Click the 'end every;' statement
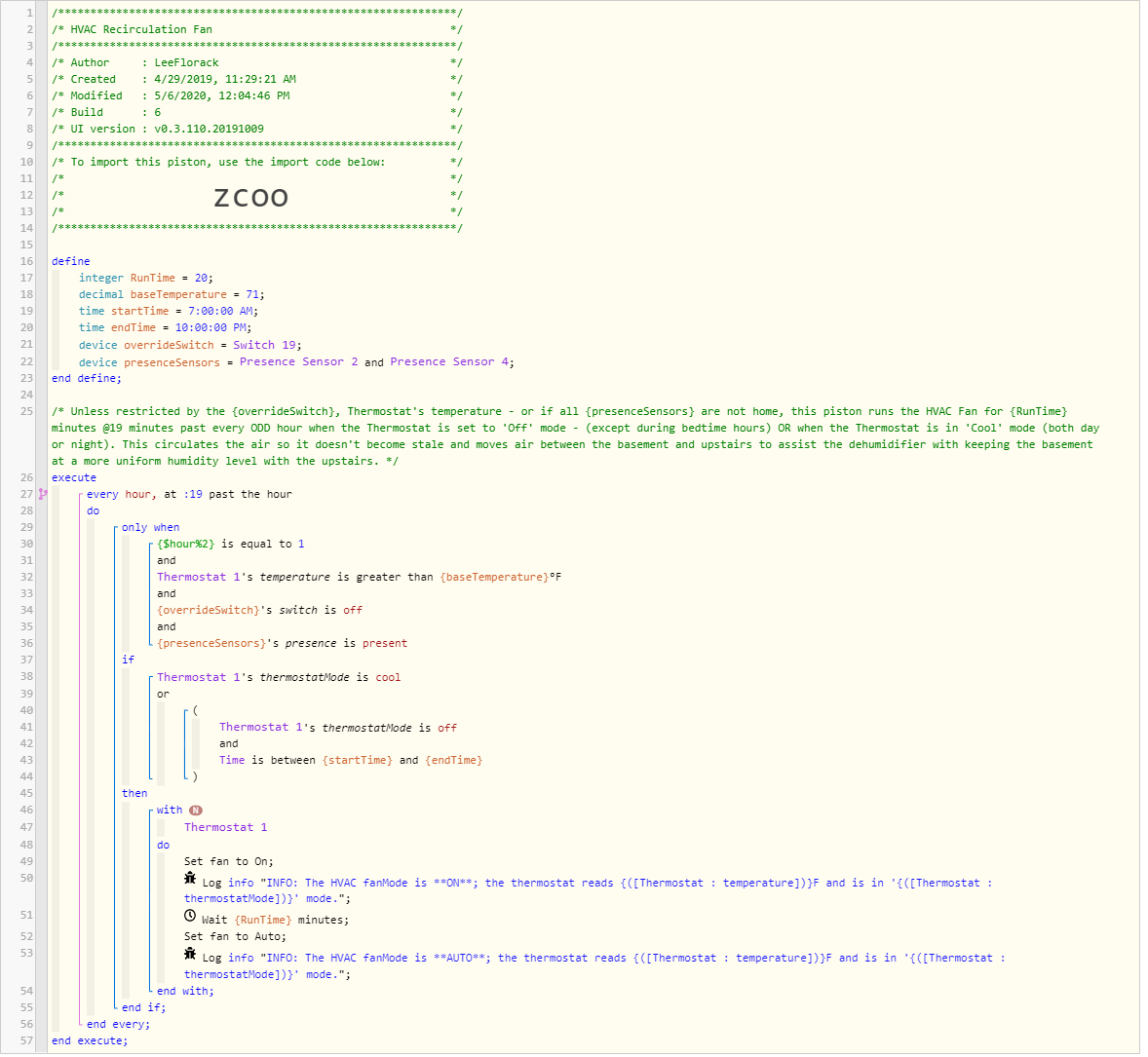This screenshot has width=1148, height=1057. 119,1025
